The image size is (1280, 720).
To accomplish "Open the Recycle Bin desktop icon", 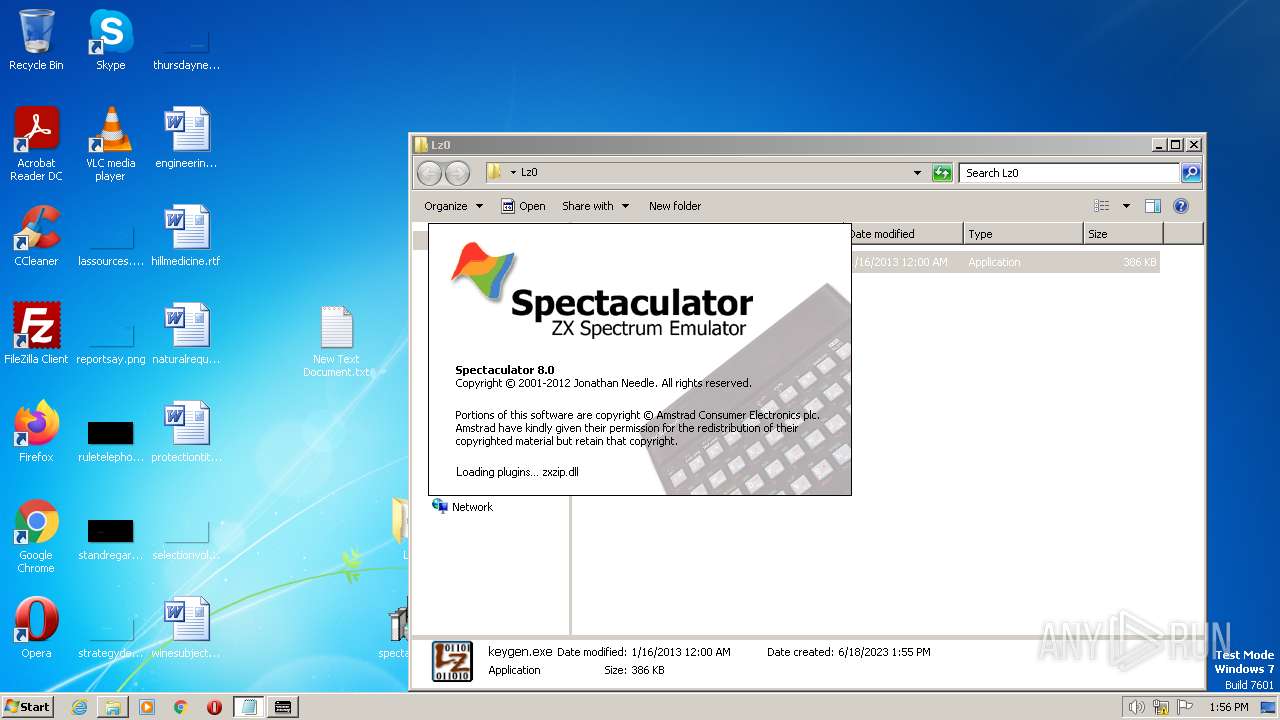I will tap(36, 40).
